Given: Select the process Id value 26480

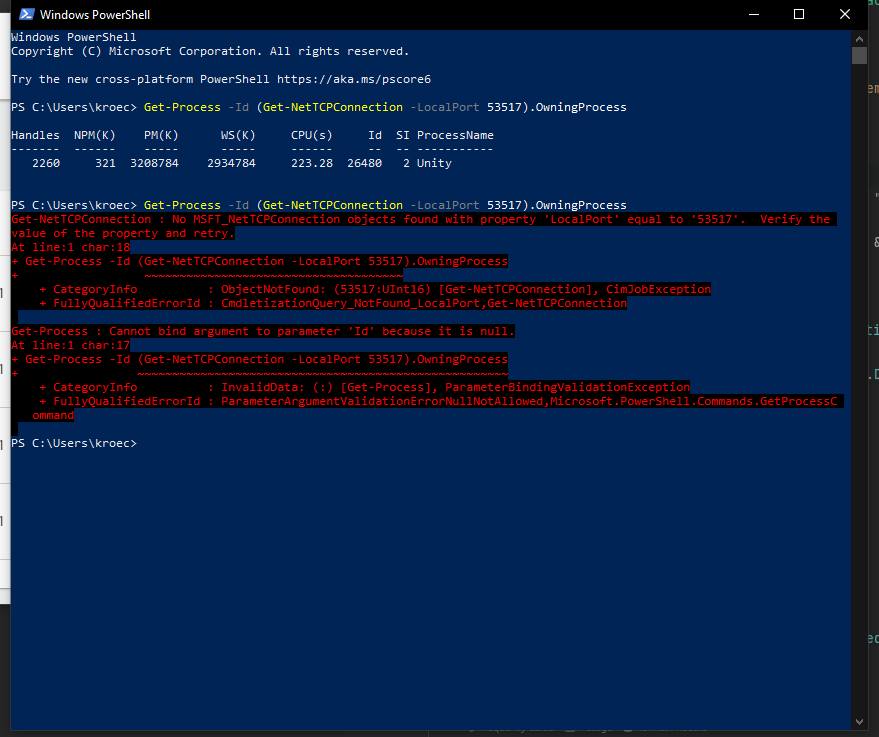Looking at the screenshot, I should pos(364,162).
